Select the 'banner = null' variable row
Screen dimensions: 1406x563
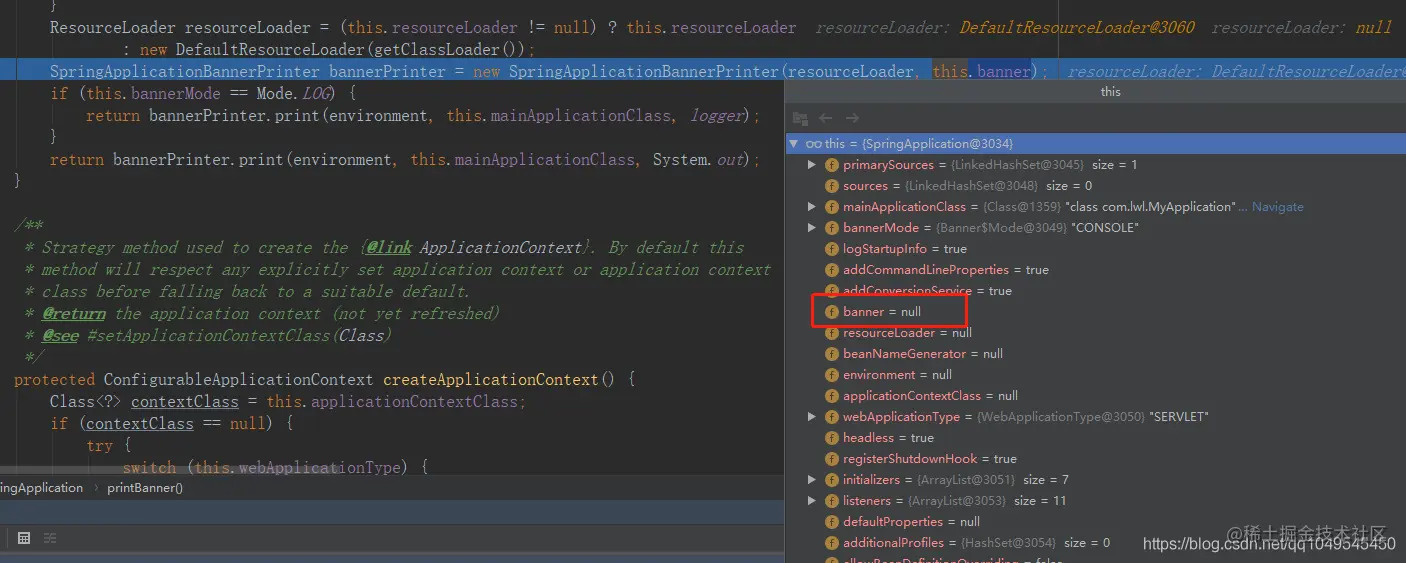(x=1095, y=312)
